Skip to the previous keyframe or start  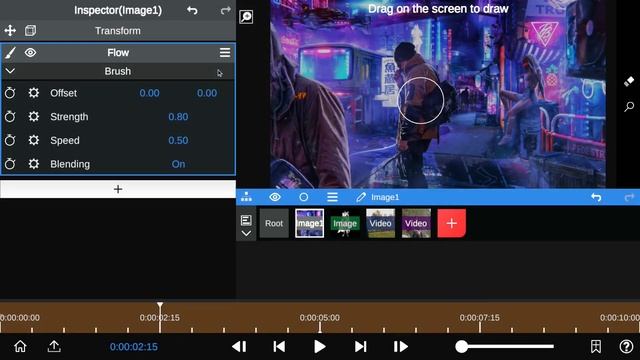pyautogui.click(x=279, y=347)
